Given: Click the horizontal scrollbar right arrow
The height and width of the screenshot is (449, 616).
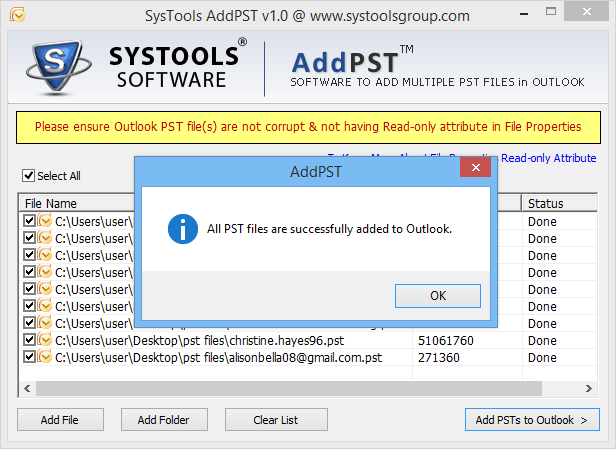Looking at the screenshot, I should (588, 389).
